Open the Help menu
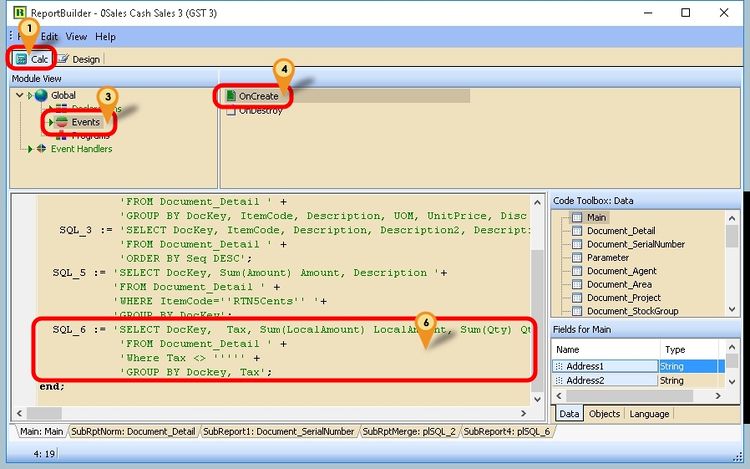 pos(105,37)
